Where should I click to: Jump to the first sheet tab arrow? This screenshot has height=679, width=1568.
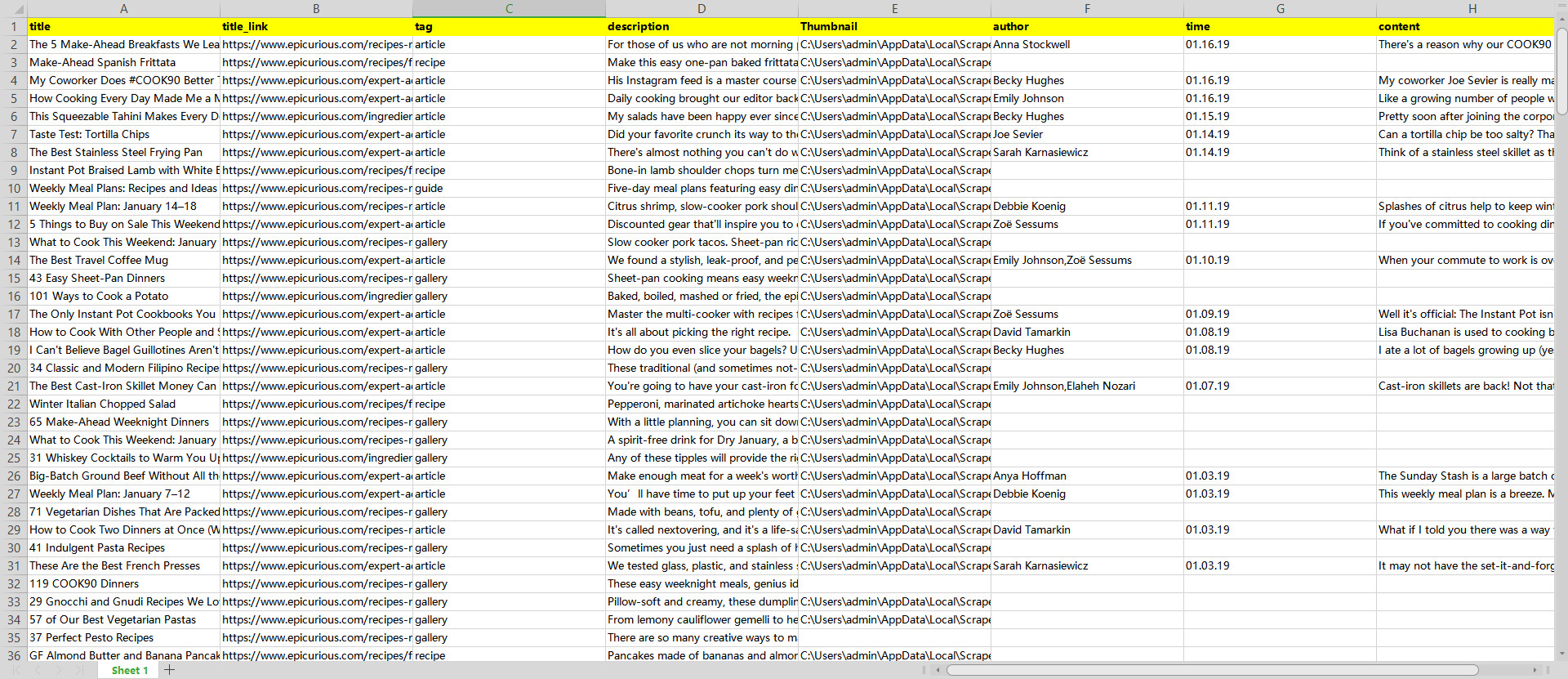click(x=17, y=670)
